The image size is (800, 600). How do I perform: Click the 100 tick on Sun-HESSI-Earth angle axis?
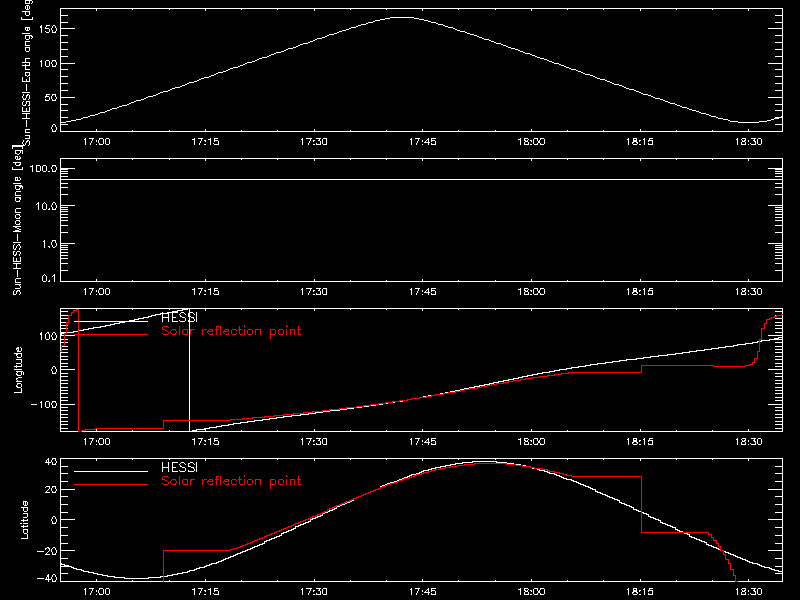[49, 64]
